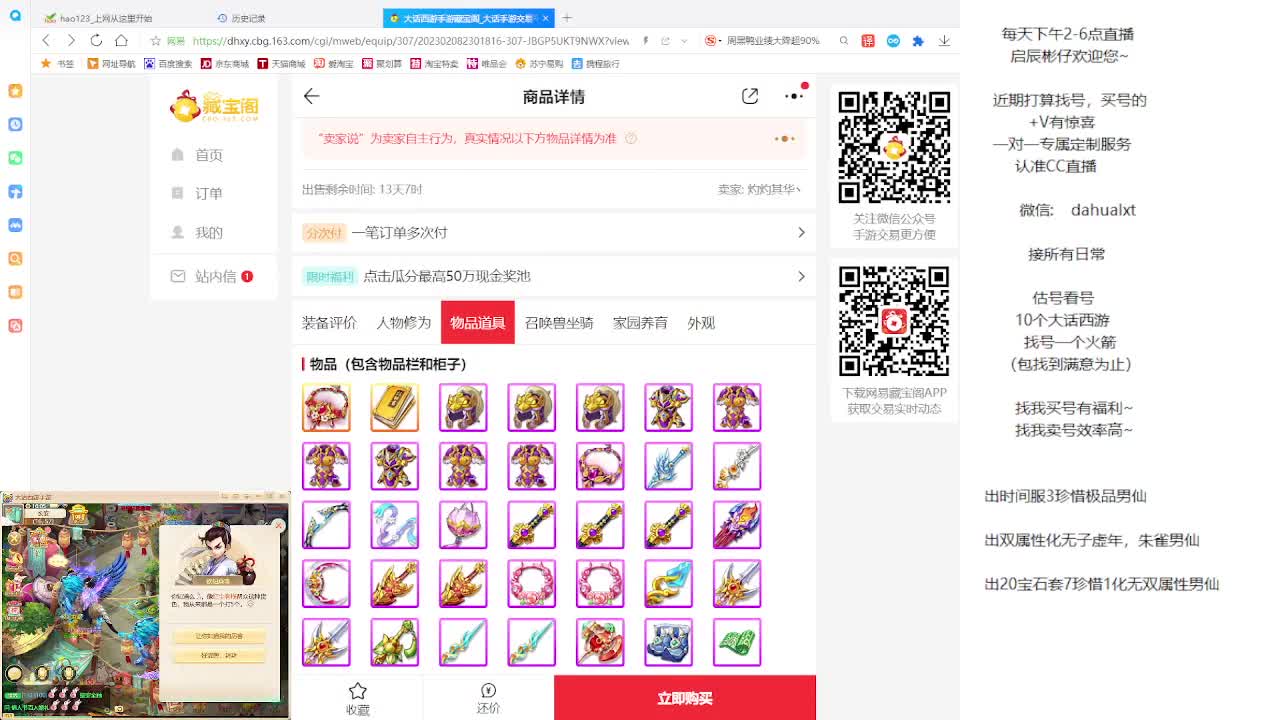The width and height of the screenshot is (1280, 720).
Task: Click the browser forward arrow
Action: click(71, 41)
